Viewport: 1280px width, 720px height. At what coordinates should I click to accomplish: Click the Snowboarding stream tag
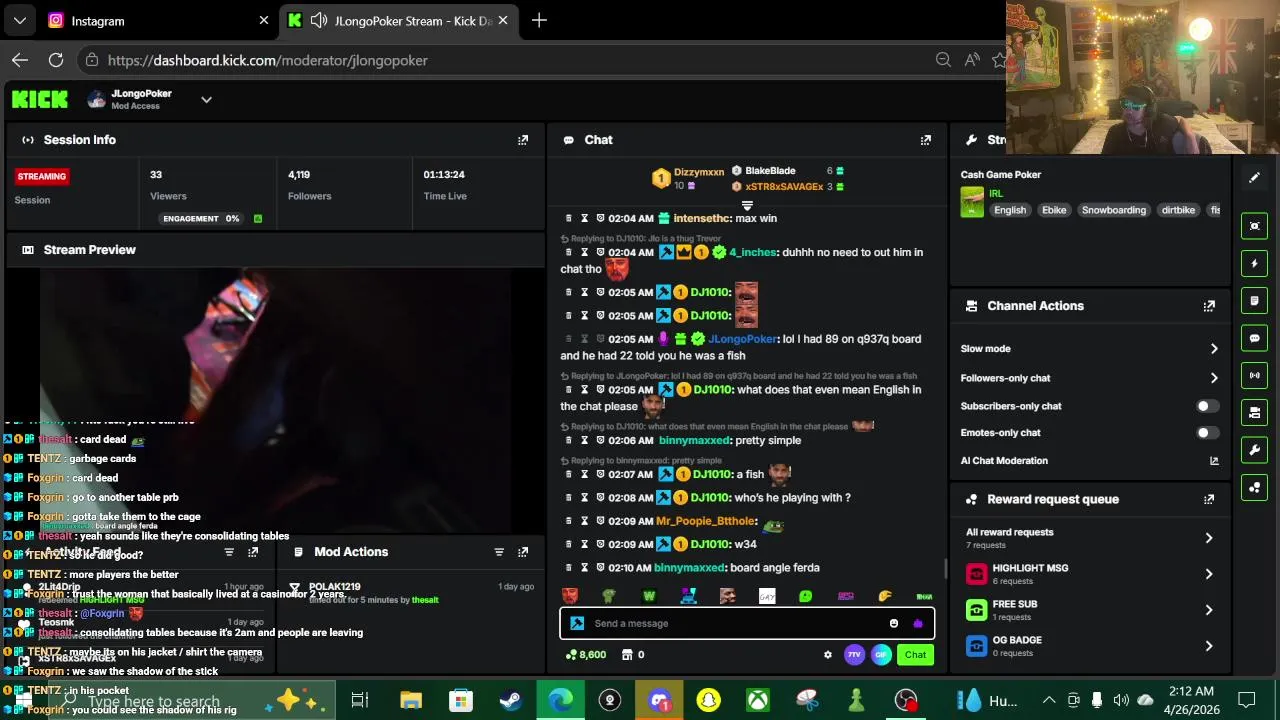pos(1113,210)
